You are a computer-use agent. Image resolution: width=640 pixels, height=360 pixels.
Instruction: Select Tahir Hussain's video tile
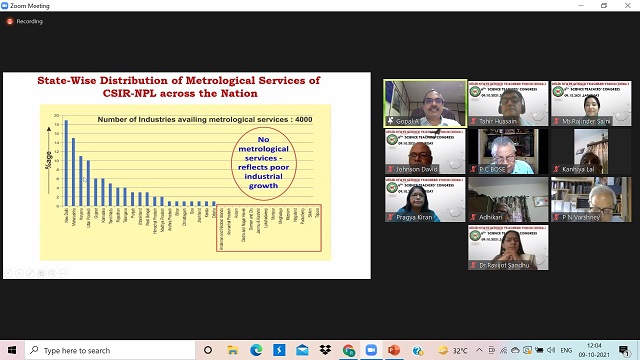[508, 103]
